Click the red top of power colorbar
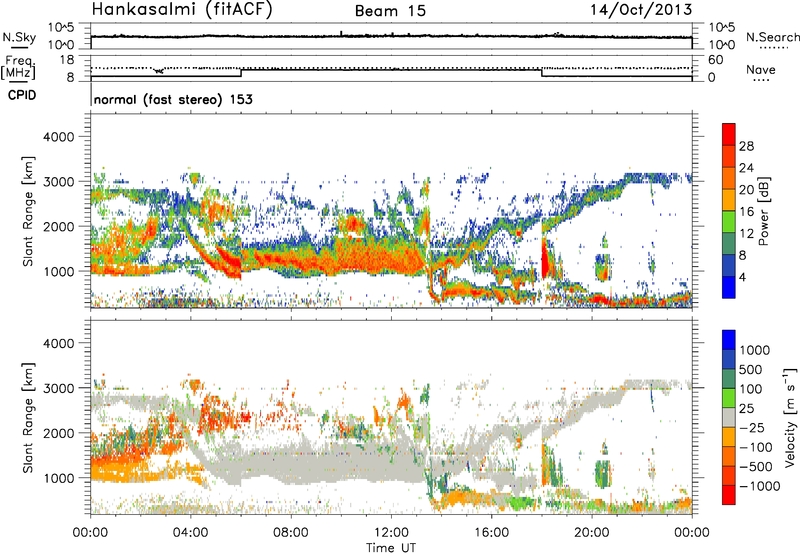The width and height of the screenshot is (800, 554). pos(729,134)
